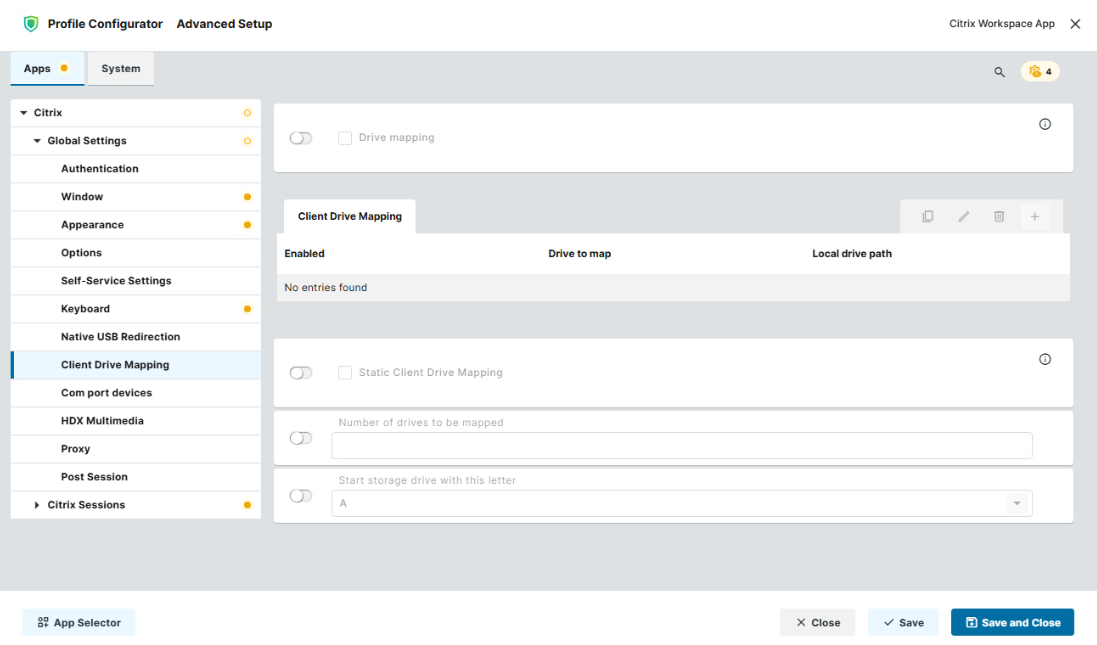Screen dimensions: 1097x645
Task: Select Appearance in the settings tree
Action: 136,225
